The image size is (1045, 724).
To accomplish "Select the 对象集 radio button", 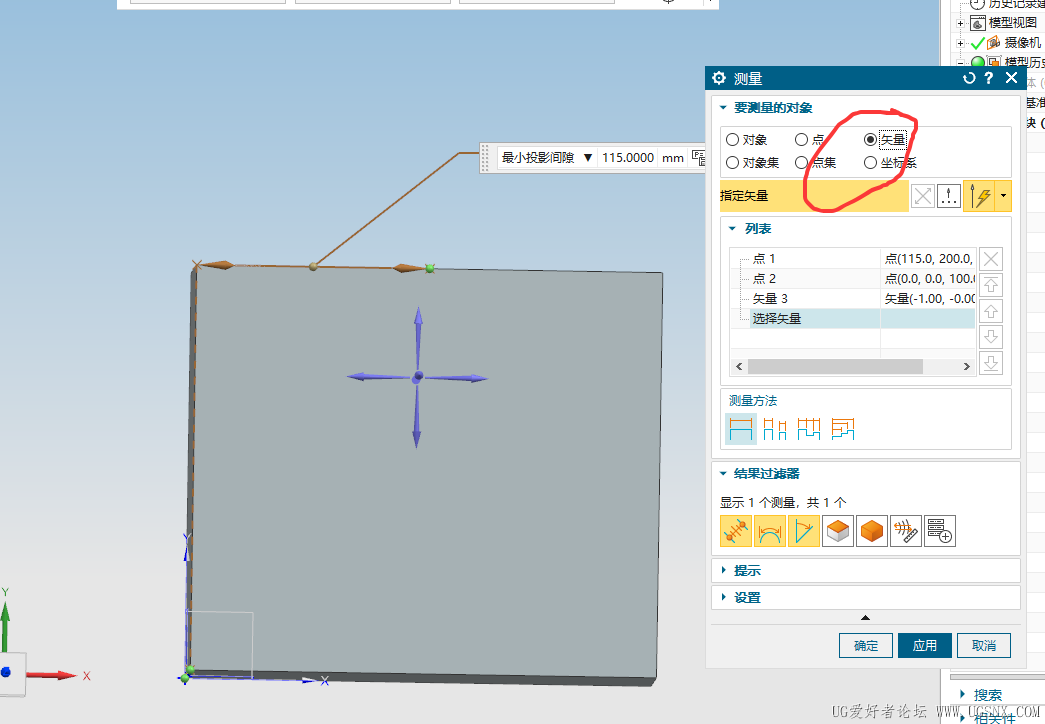I will click(732, 162).
